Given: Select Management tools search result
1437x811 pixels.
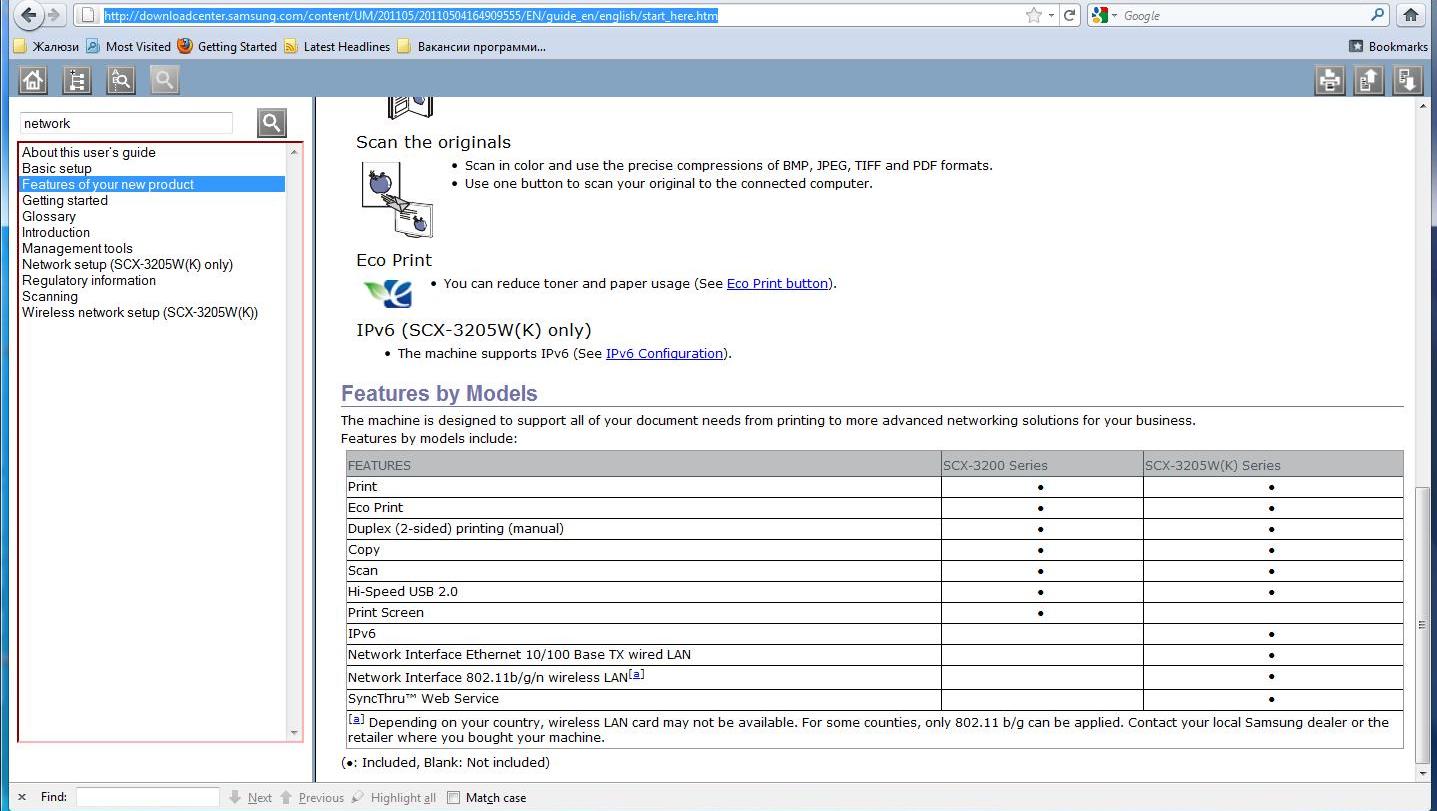Looking at the screenshot, I should click(77, 248).
